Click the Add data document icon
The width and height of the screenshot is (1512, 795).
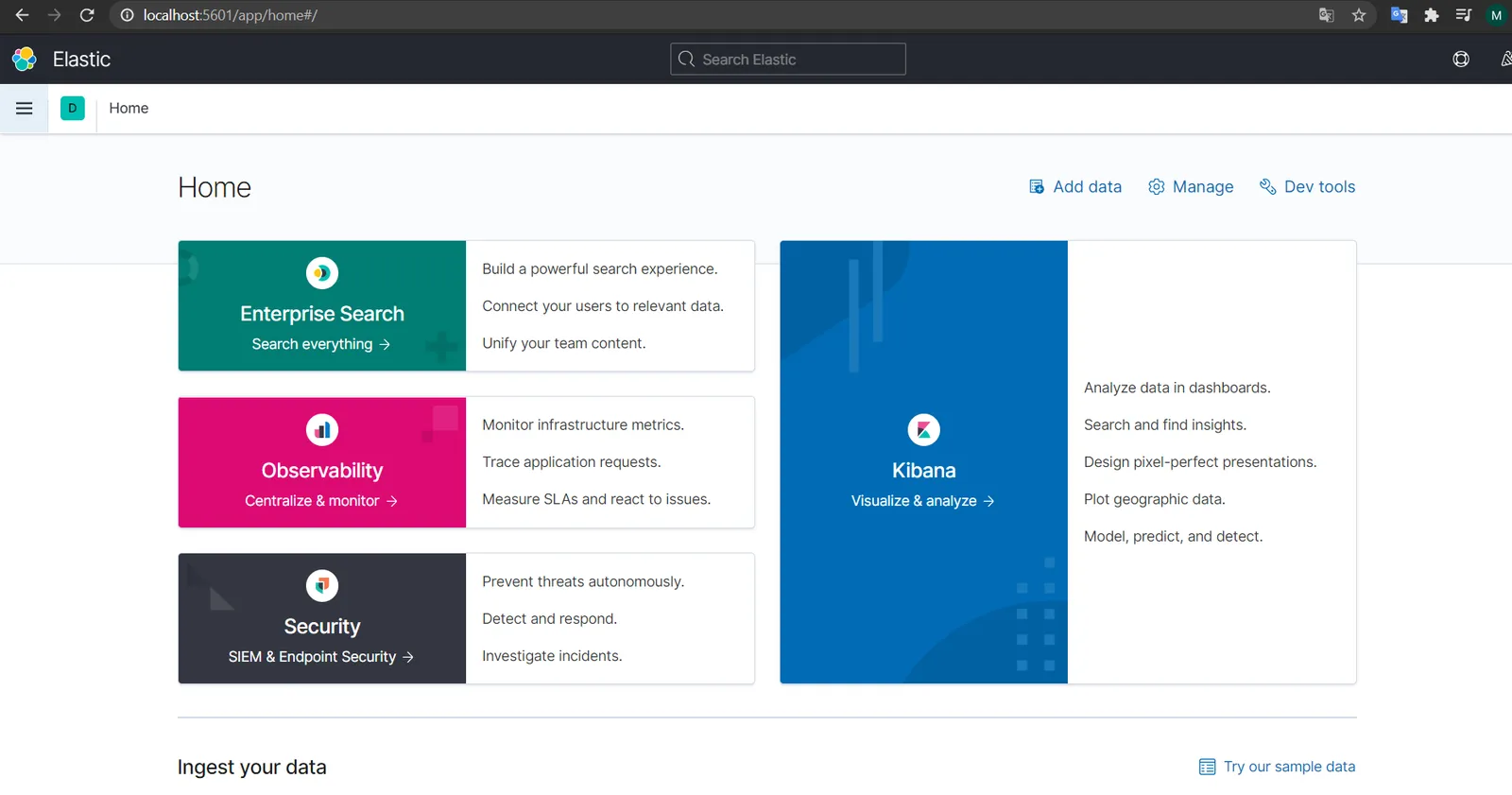point(1037,186)
